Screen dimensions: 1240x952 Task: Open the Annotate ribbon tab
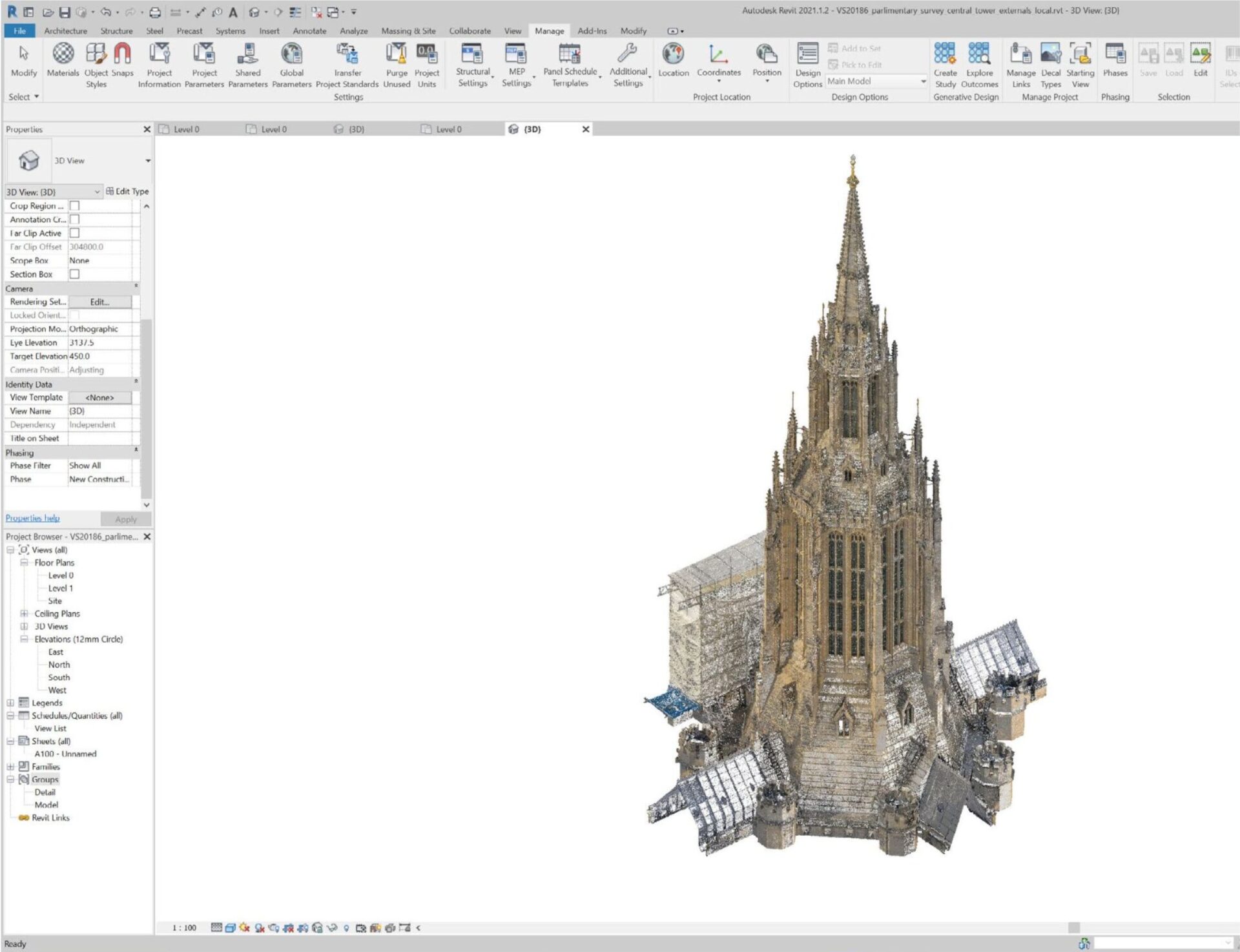309,31
